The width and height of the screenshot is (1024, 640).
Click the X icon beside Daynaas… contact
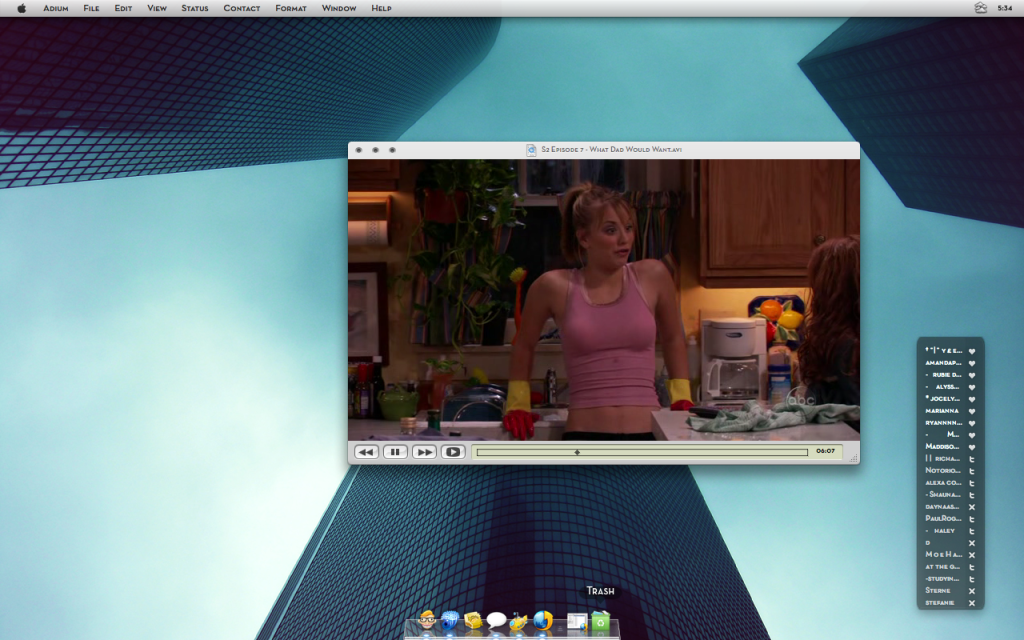tap(972, 507)
